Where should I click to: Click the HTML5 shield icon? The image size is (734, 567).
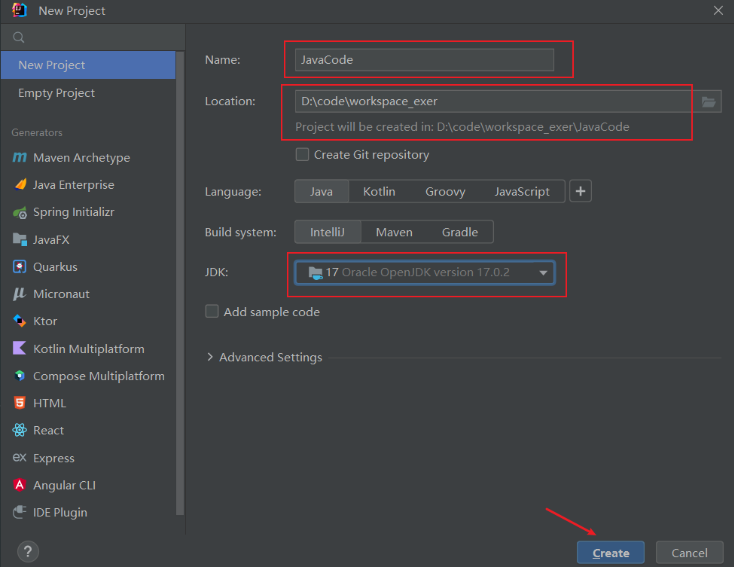click(x=20, y=403)
